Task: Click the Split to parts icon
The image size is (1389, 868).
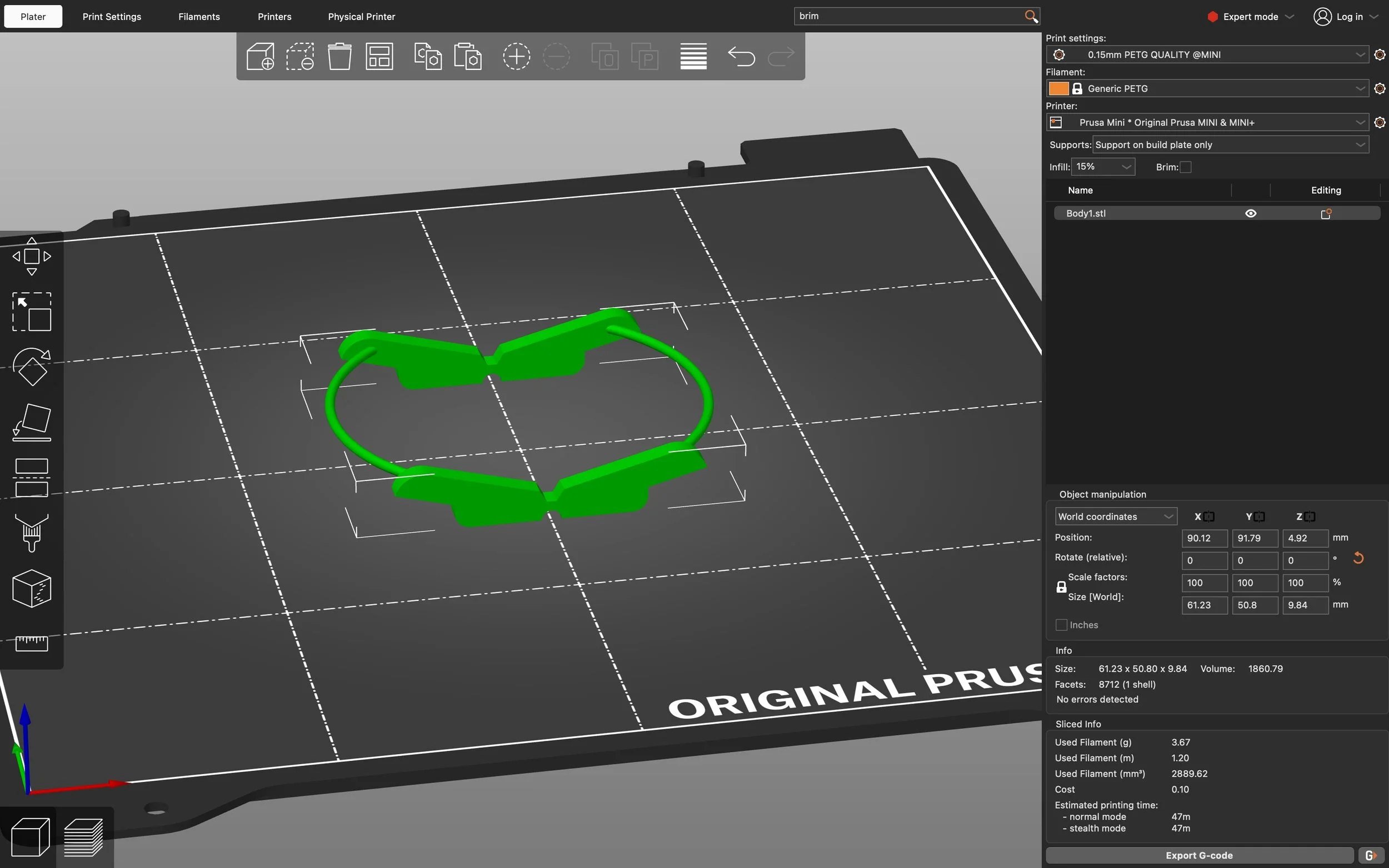Action: [x=644, y=56]
